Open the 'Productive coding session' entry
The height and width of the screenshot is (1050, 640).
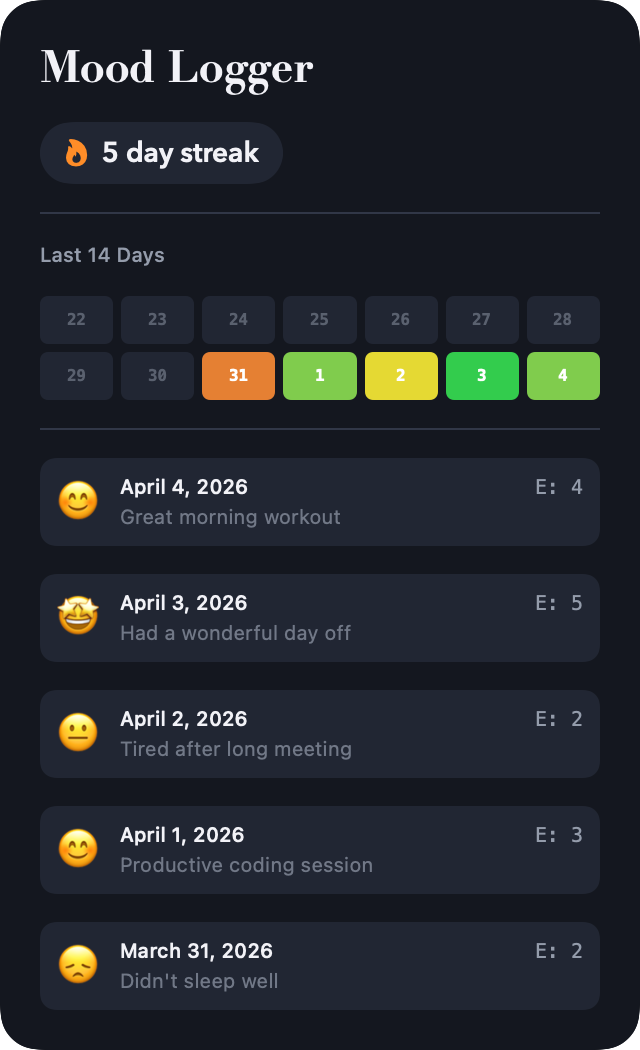[320, 850]
